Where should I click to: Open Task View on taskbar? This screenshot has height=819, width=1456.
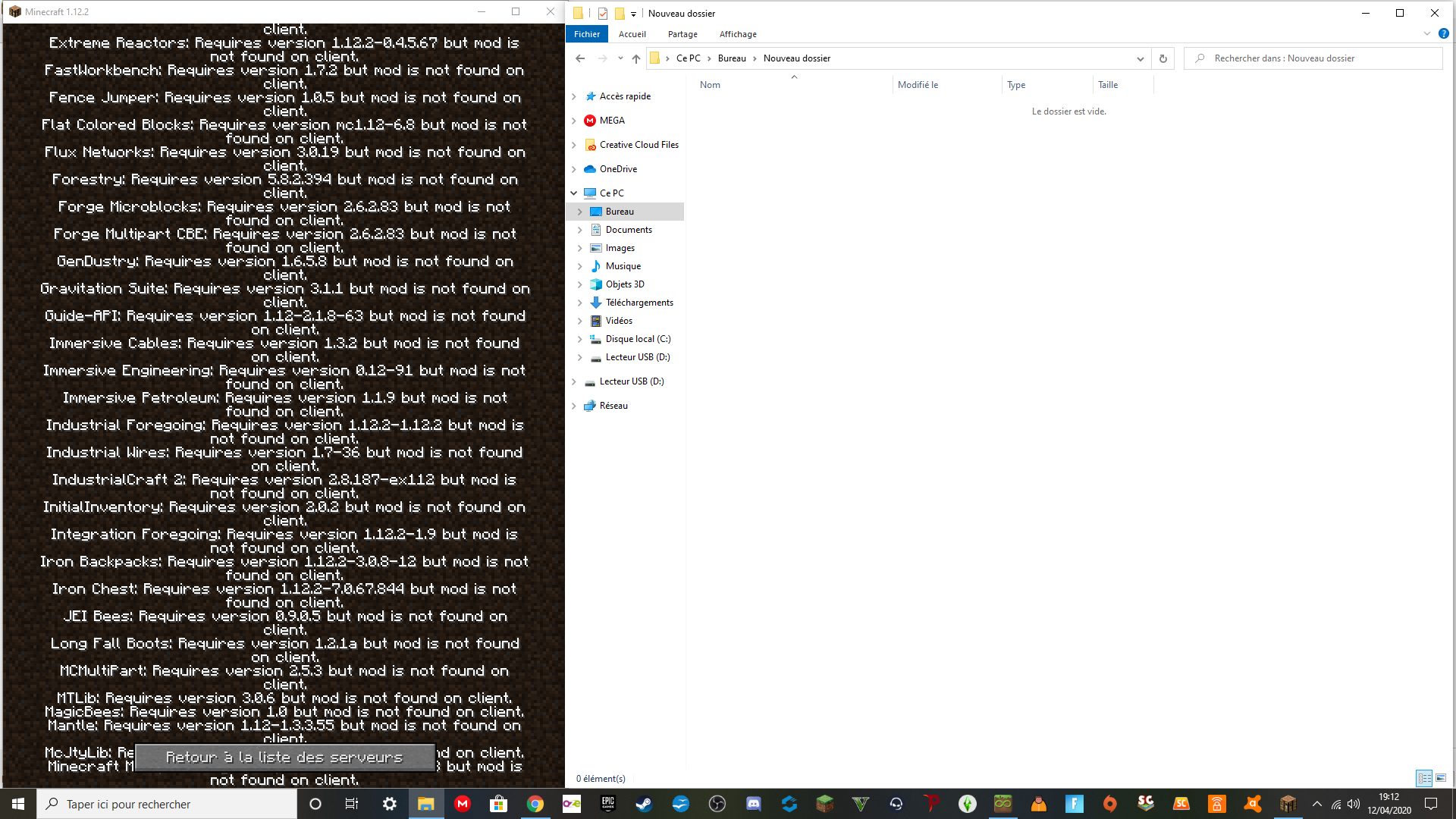coord(352,804)
